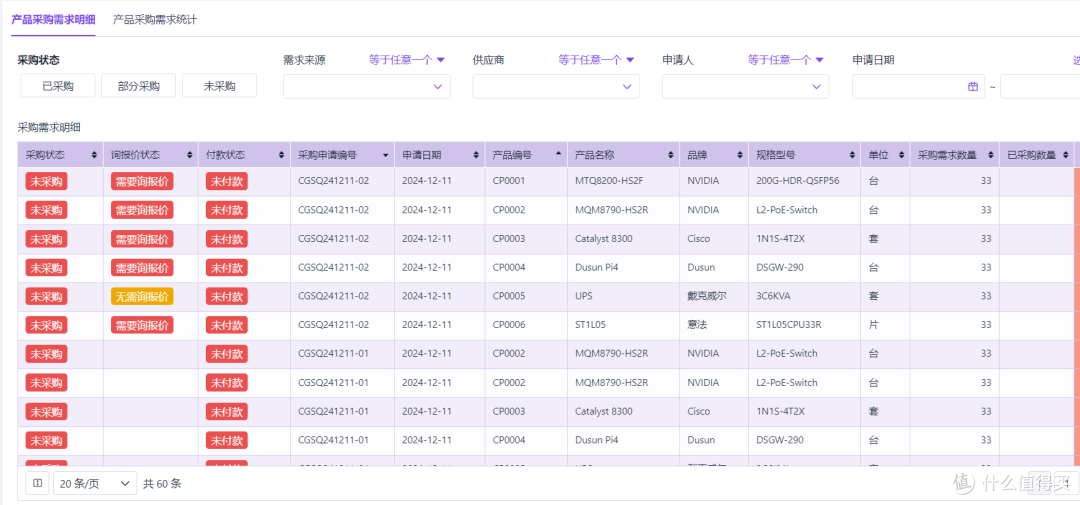
Task: Open 供应商 condition 等于任意一个 dropdown
Action: click(596, 60)
